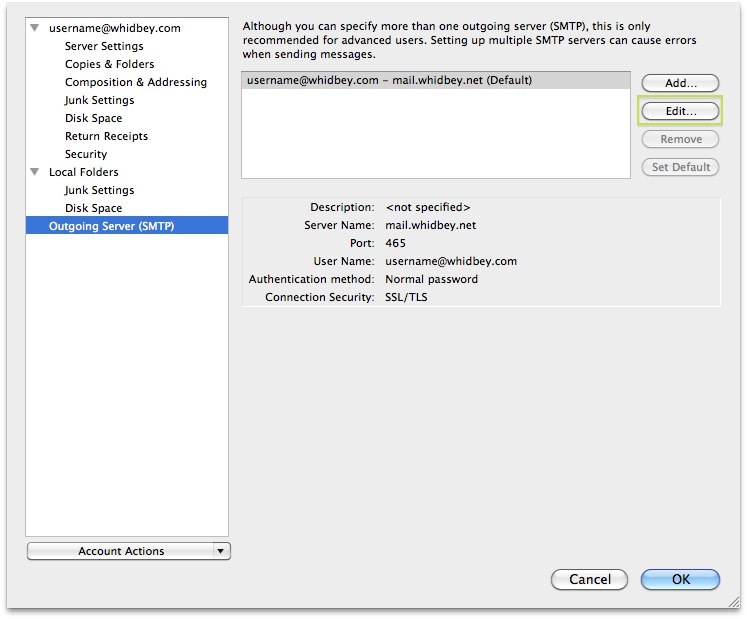Click the Remove button
This screenshot has width=747, height=619.
click(680, 139)
